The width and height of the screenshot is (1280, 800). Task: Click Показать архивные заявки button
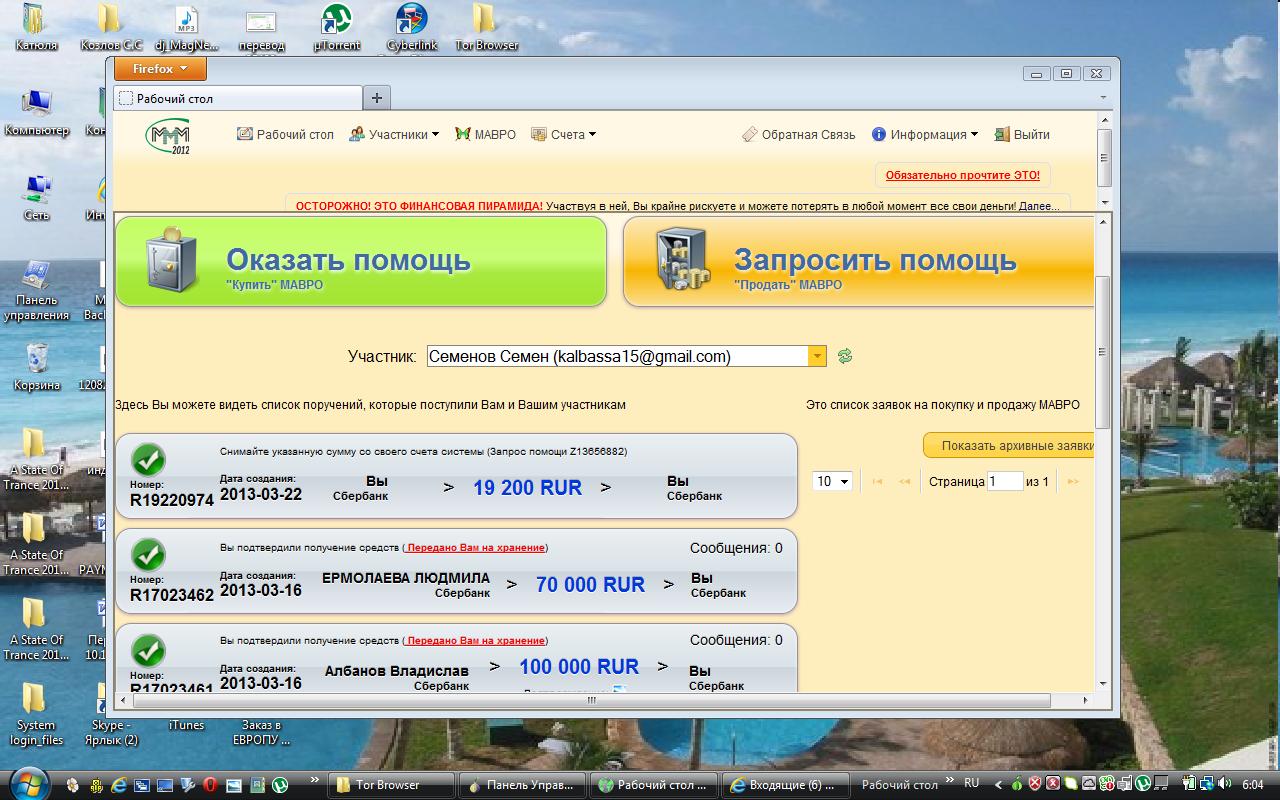[1008, 446]
